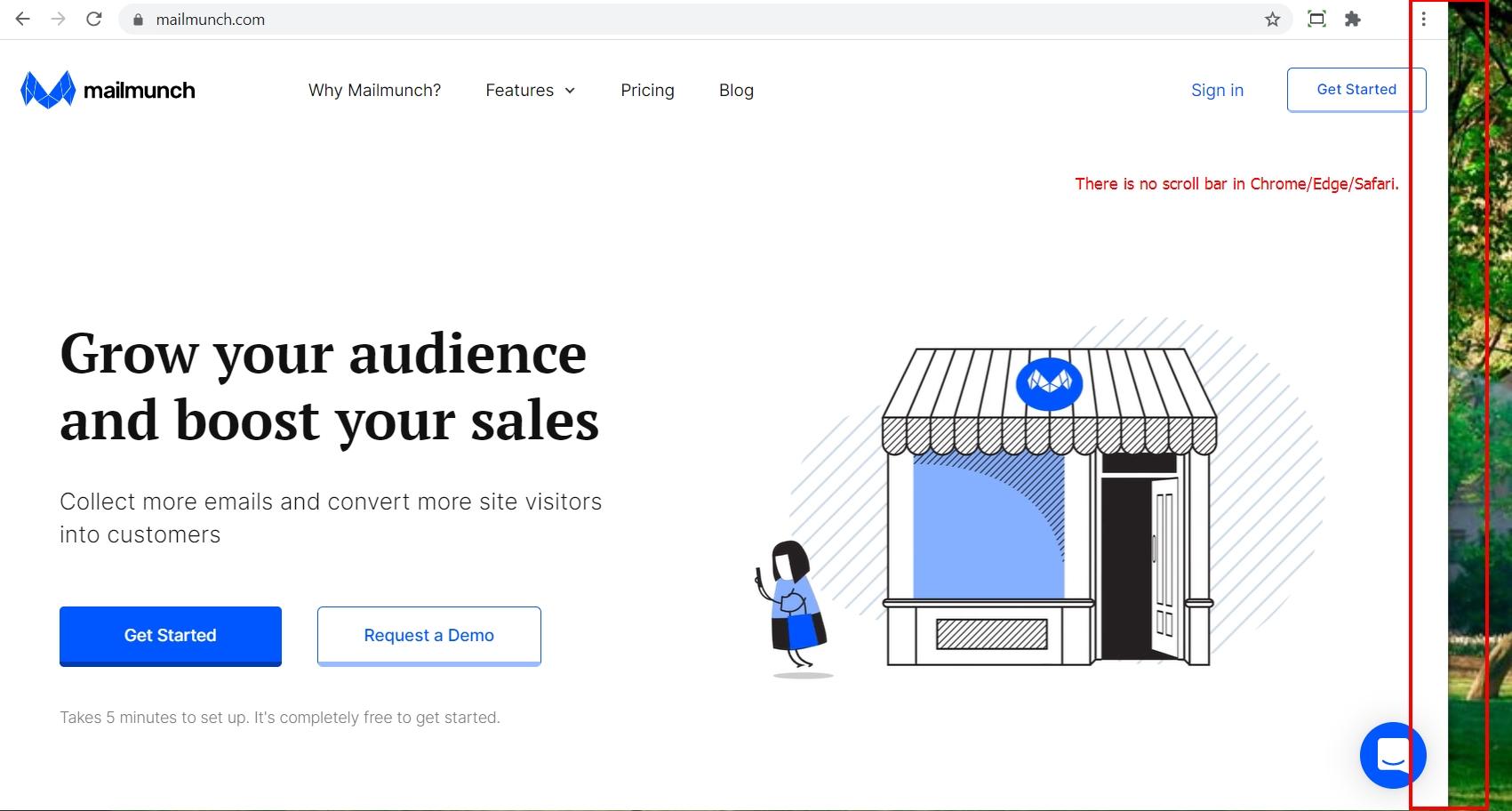Click the blue Get Started hero button
The width and height of the screenshot is (1512, 811).
point(171,636)
